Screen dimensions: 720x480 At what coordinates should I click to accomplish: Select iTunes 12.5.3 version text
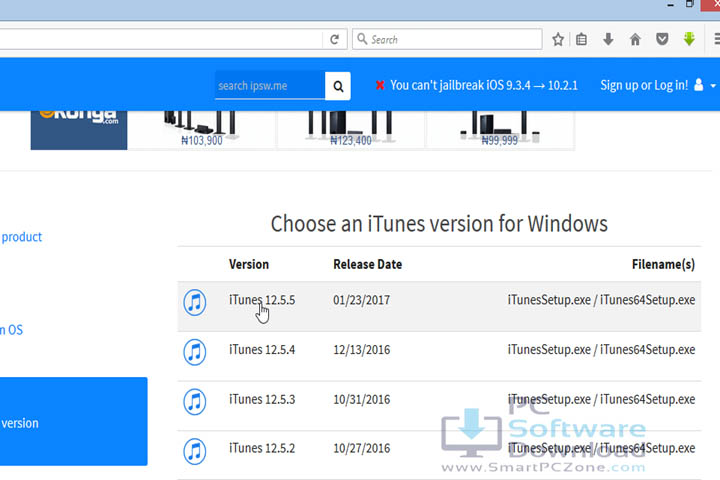pyautogui.click(x=262, y=399)
